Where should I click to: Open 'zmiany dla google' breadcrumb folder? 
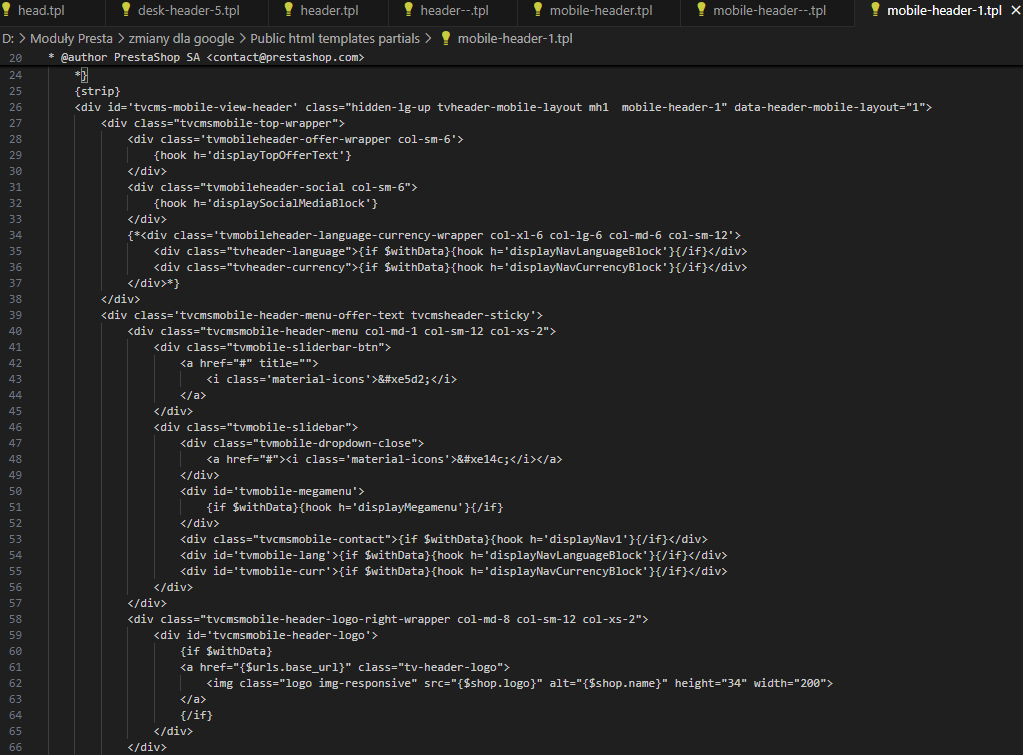tap(181, 39)
